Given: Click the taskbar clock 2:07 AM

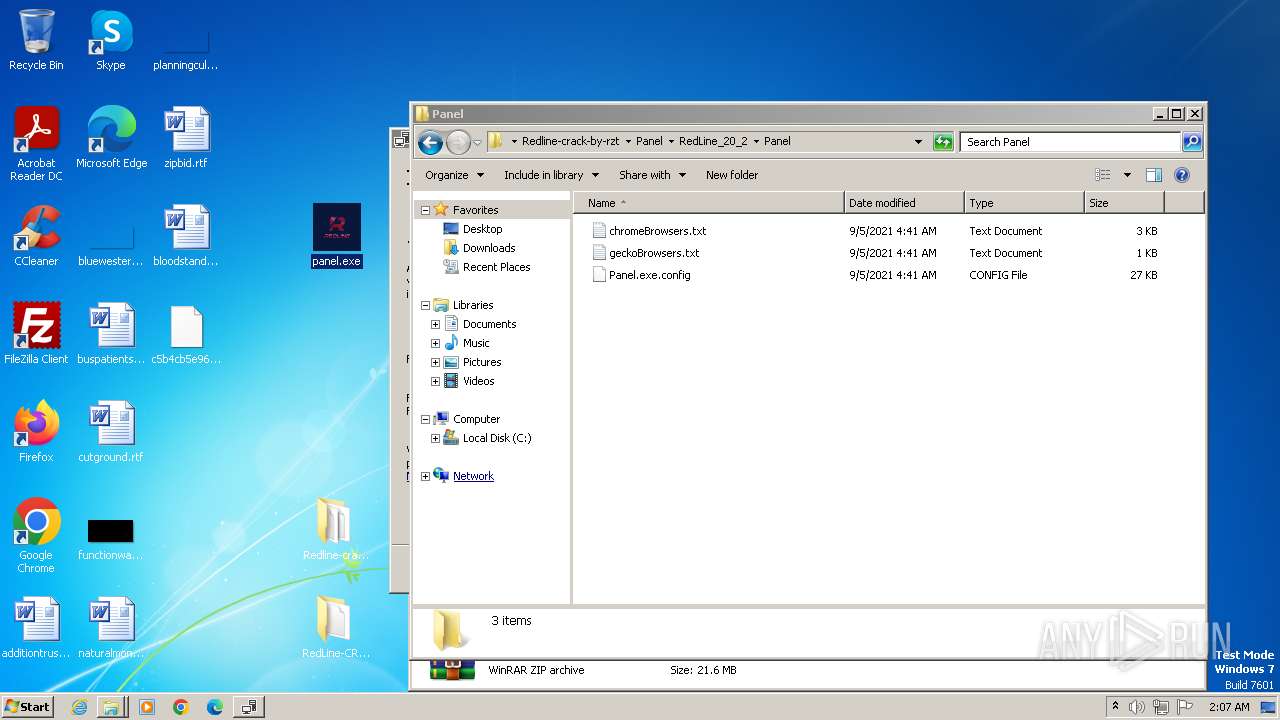Looking at the screenshot, I should click(1229, 707).
